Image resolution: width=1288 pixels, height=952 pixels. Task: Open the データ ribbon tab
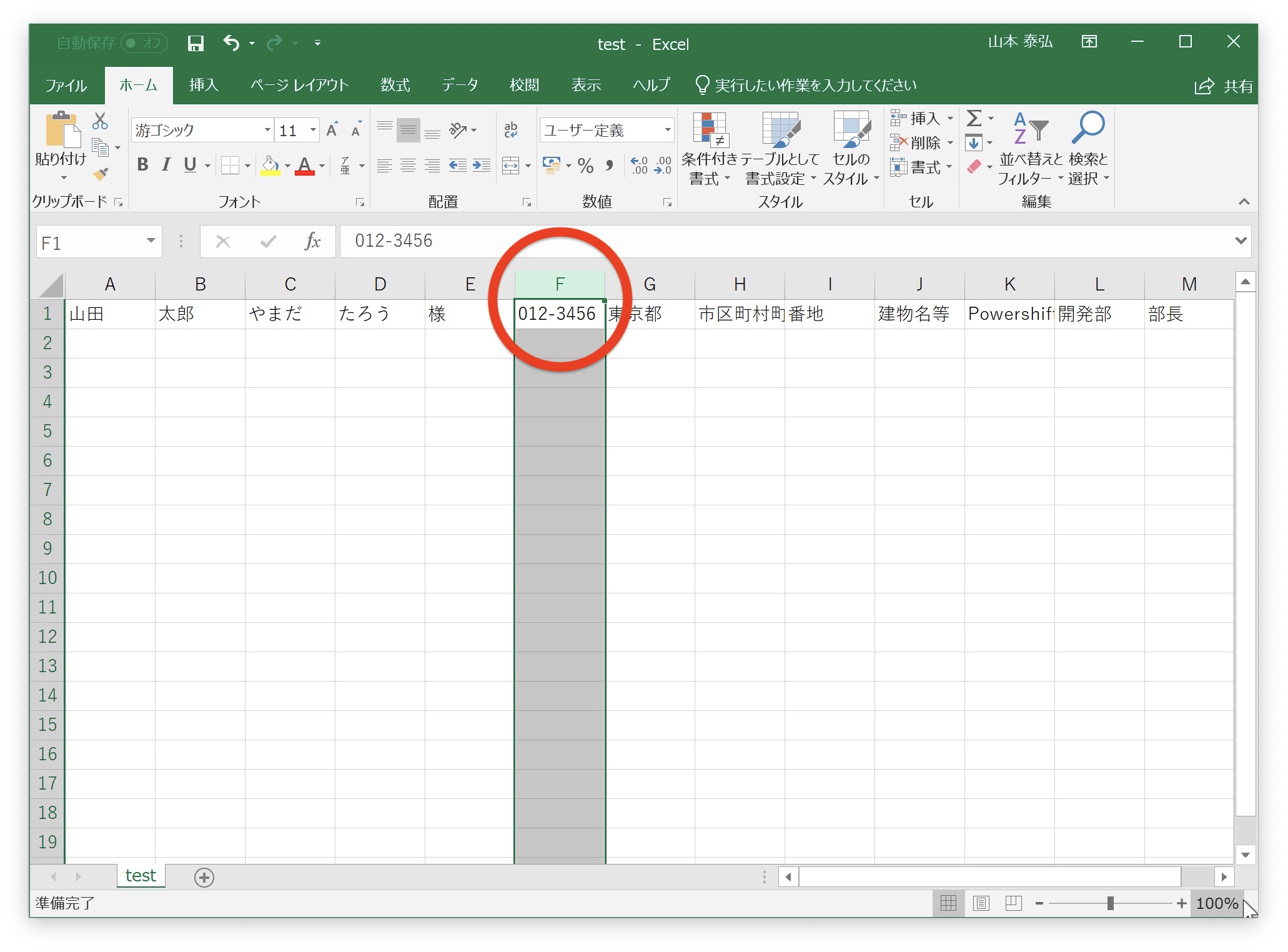460,85
